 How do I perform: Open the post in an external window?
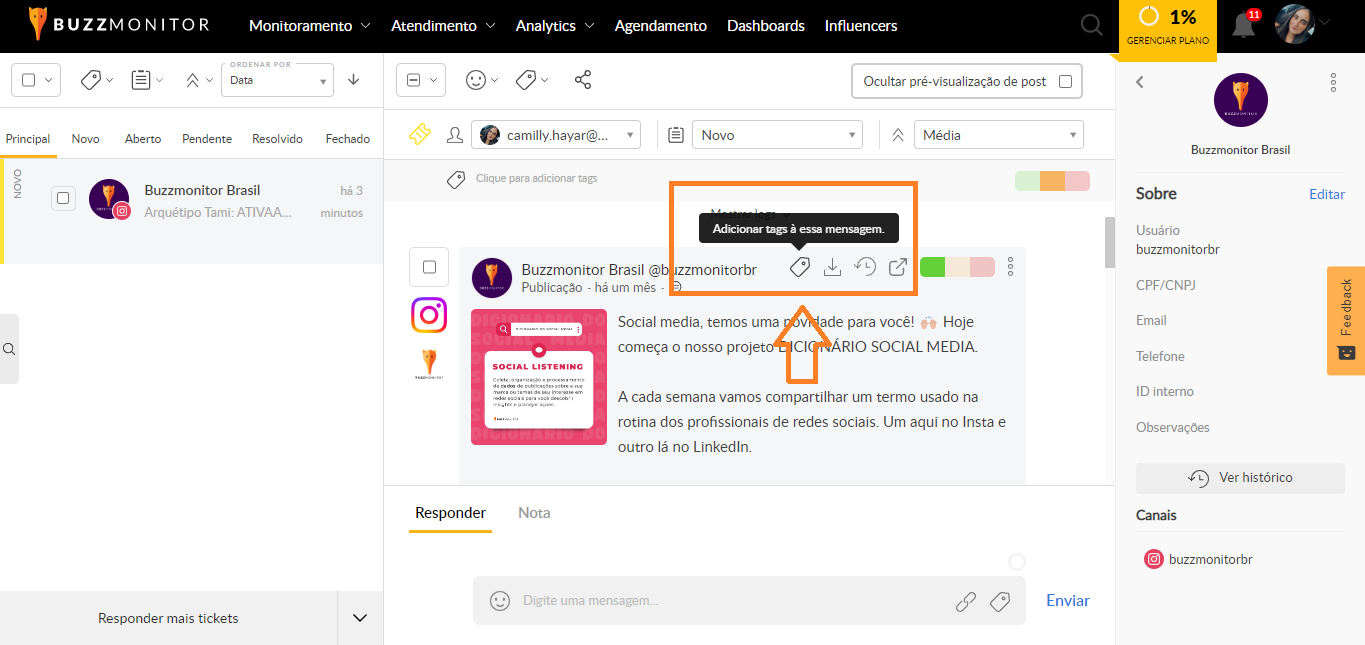click(x=898, y=267)
